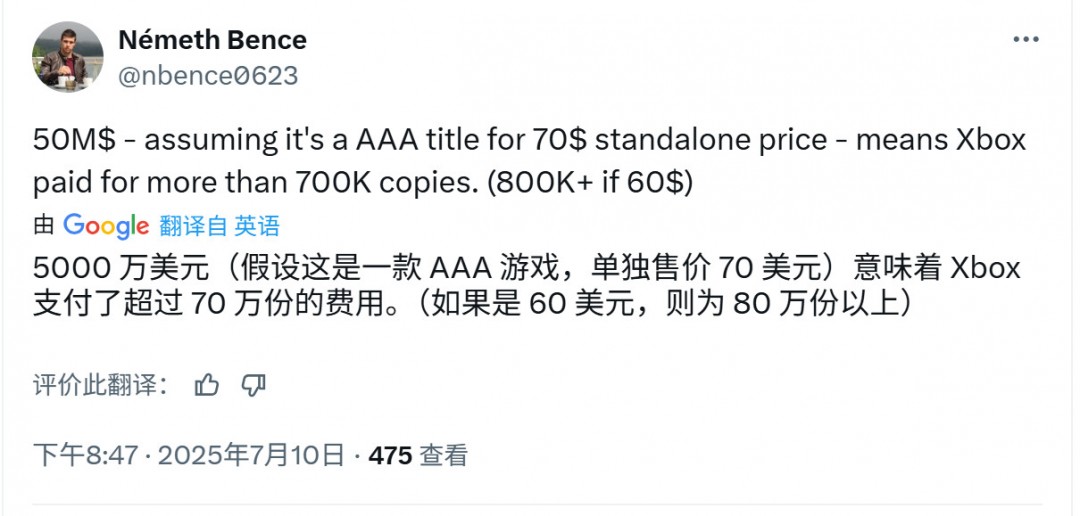Open the tweet's more options ellipsis menu
This screenshot has height=516, width=1080.
click(1026, 40)
